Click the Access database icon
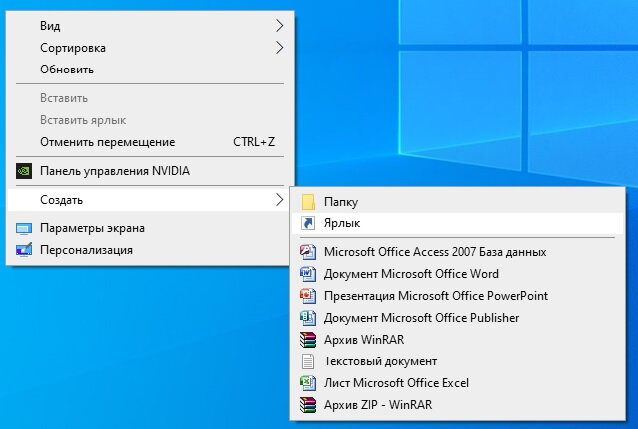This screenshot has width=638, height=429. tap(308, 252)
